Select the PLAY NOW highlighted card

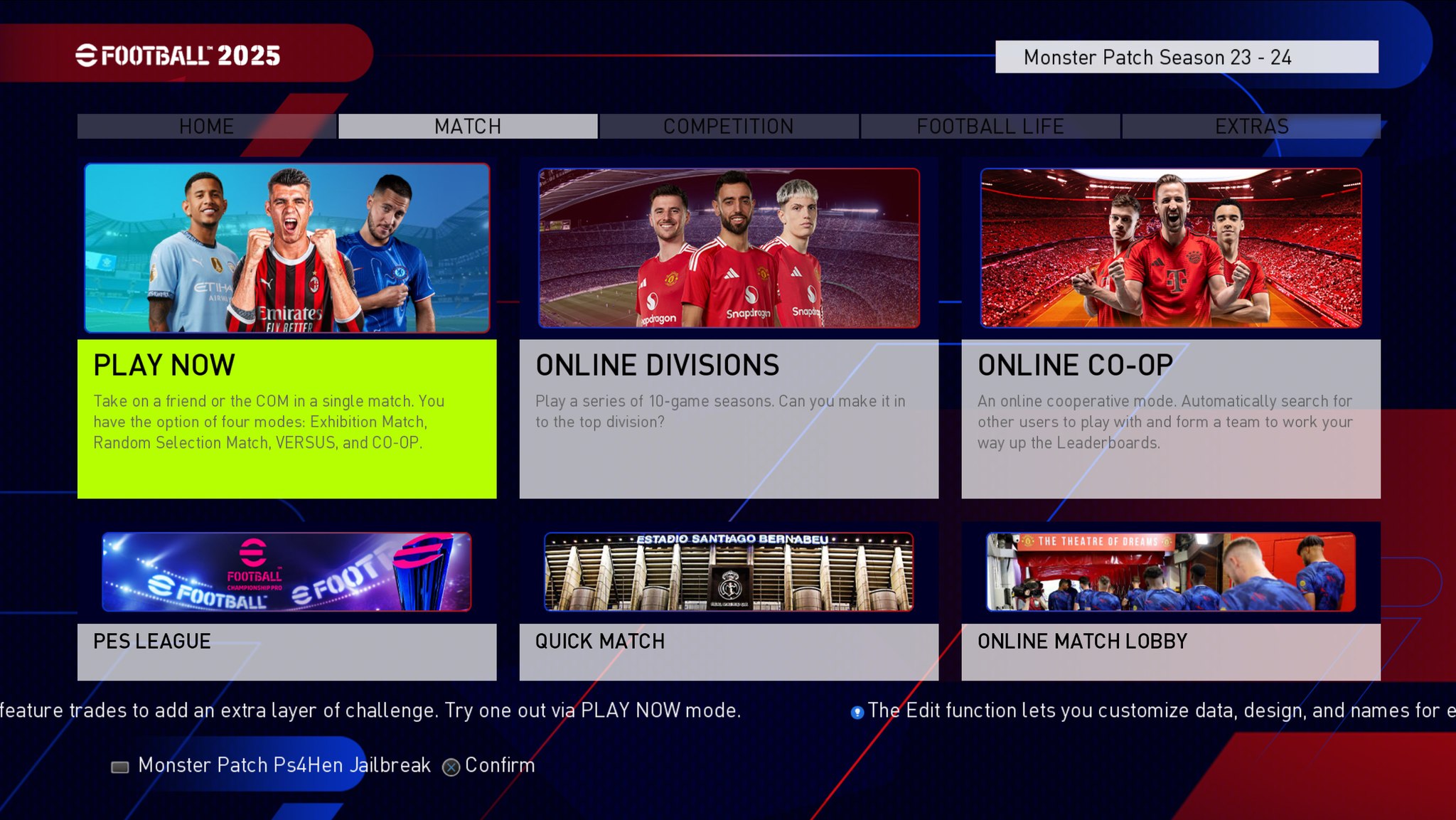(x=287, y=418)
